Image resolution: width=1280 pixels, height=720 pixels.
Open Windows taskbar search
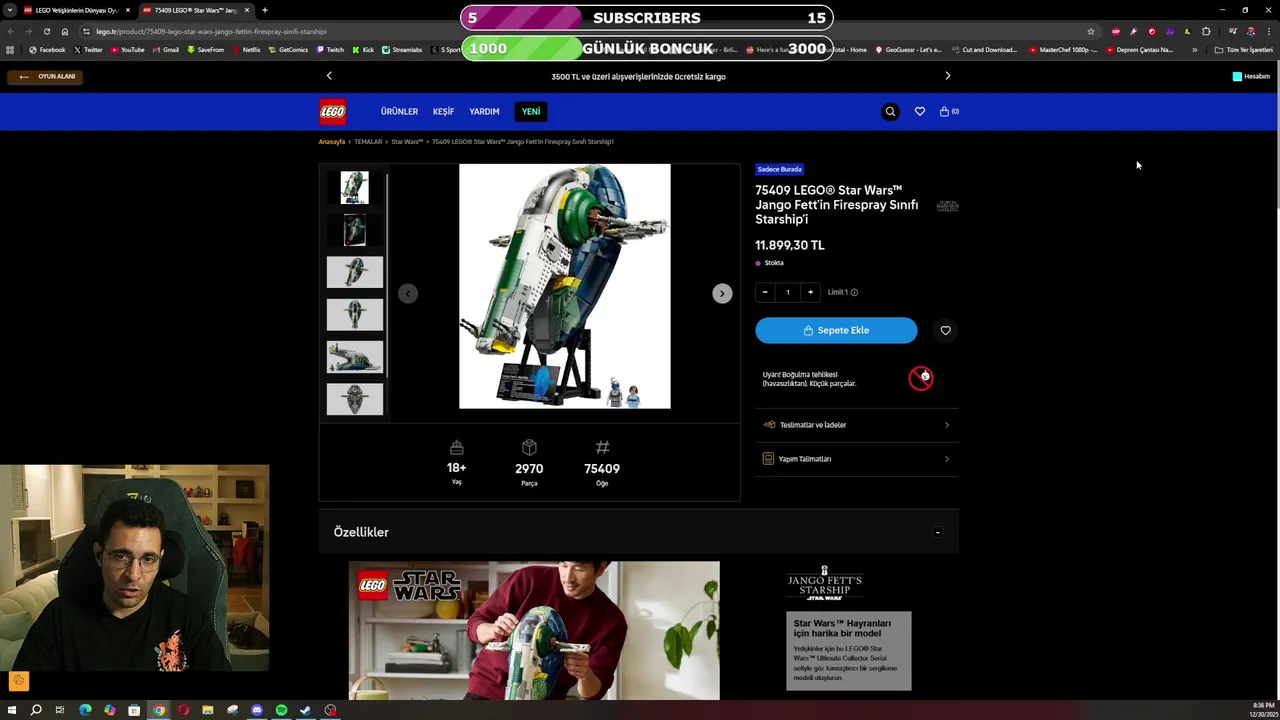pos(36,710)
